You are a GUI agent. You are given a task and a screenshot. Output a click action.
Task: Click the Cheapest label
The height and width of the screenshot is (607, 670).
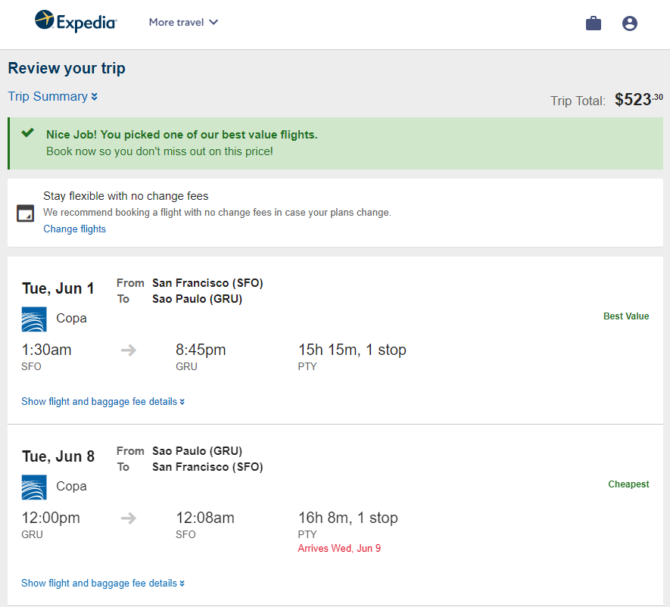tap(629, 484)
